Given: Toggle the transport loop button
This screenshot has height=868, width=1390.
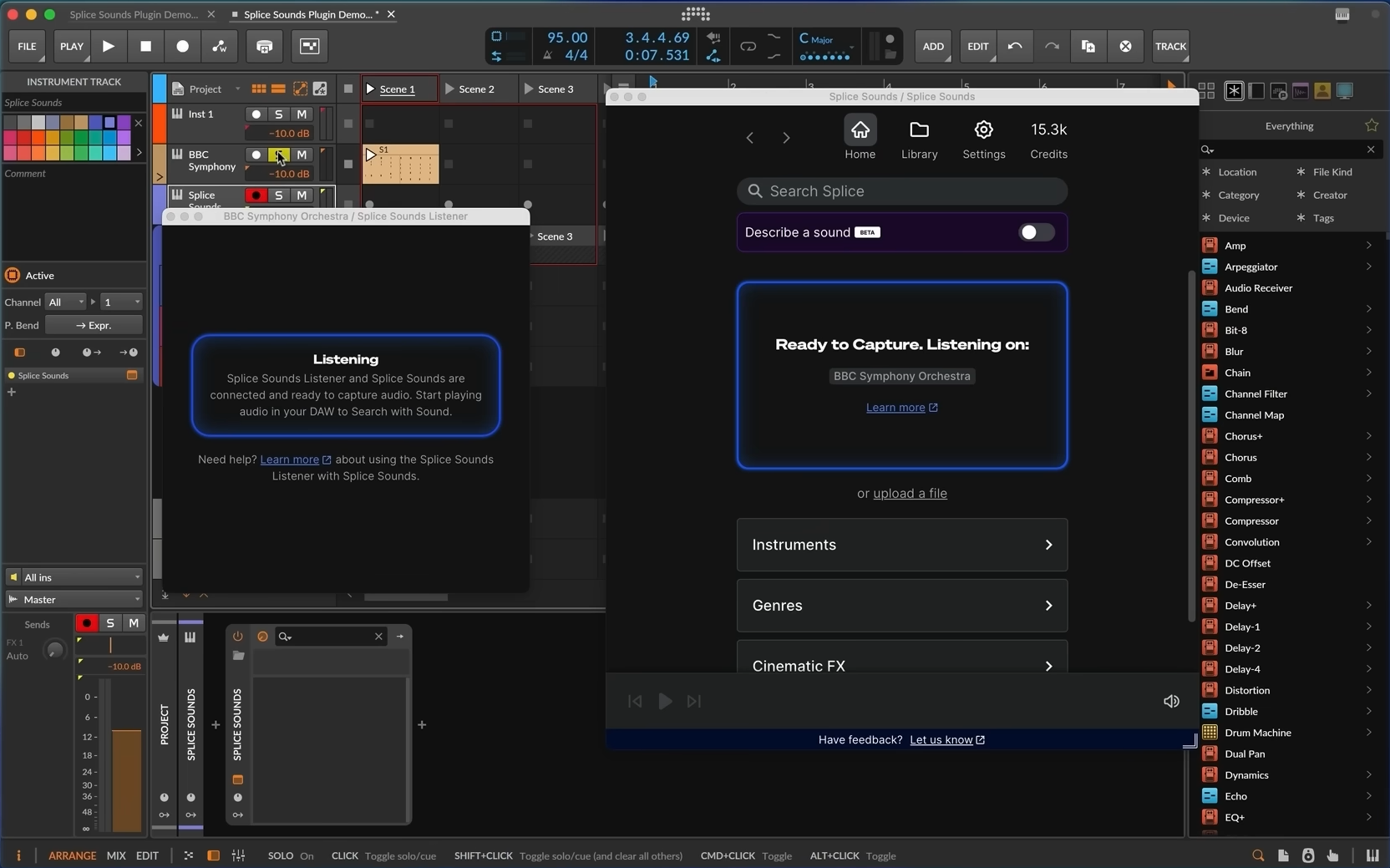Looking at the screenshot, I should coord(748,46).
